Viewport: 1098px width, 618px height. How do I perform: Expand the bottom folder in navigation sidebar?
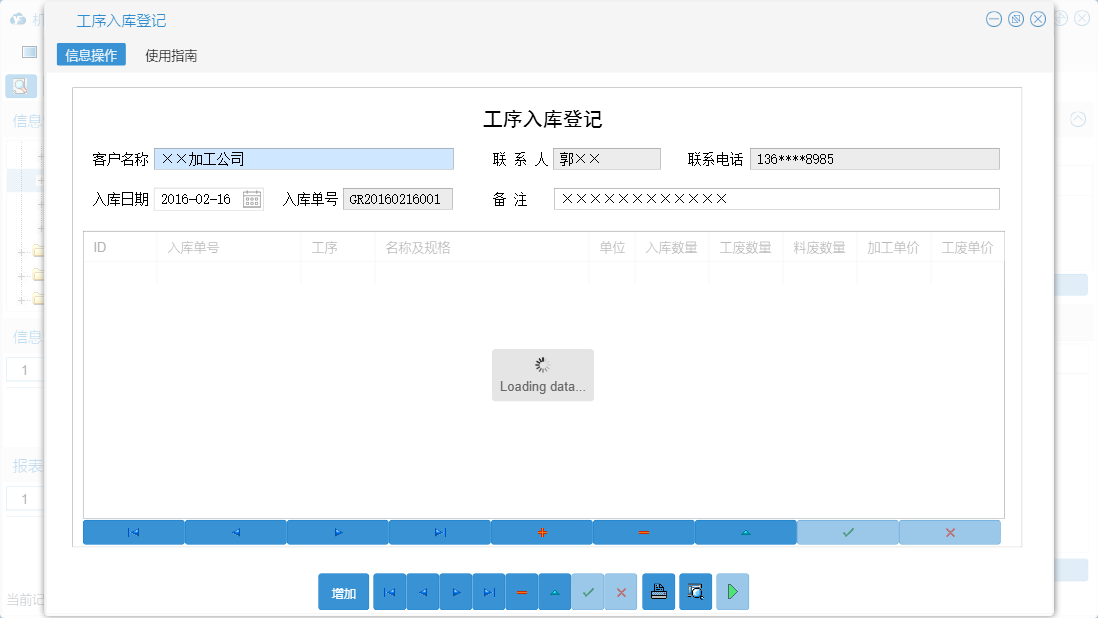(x=22, y=301)
